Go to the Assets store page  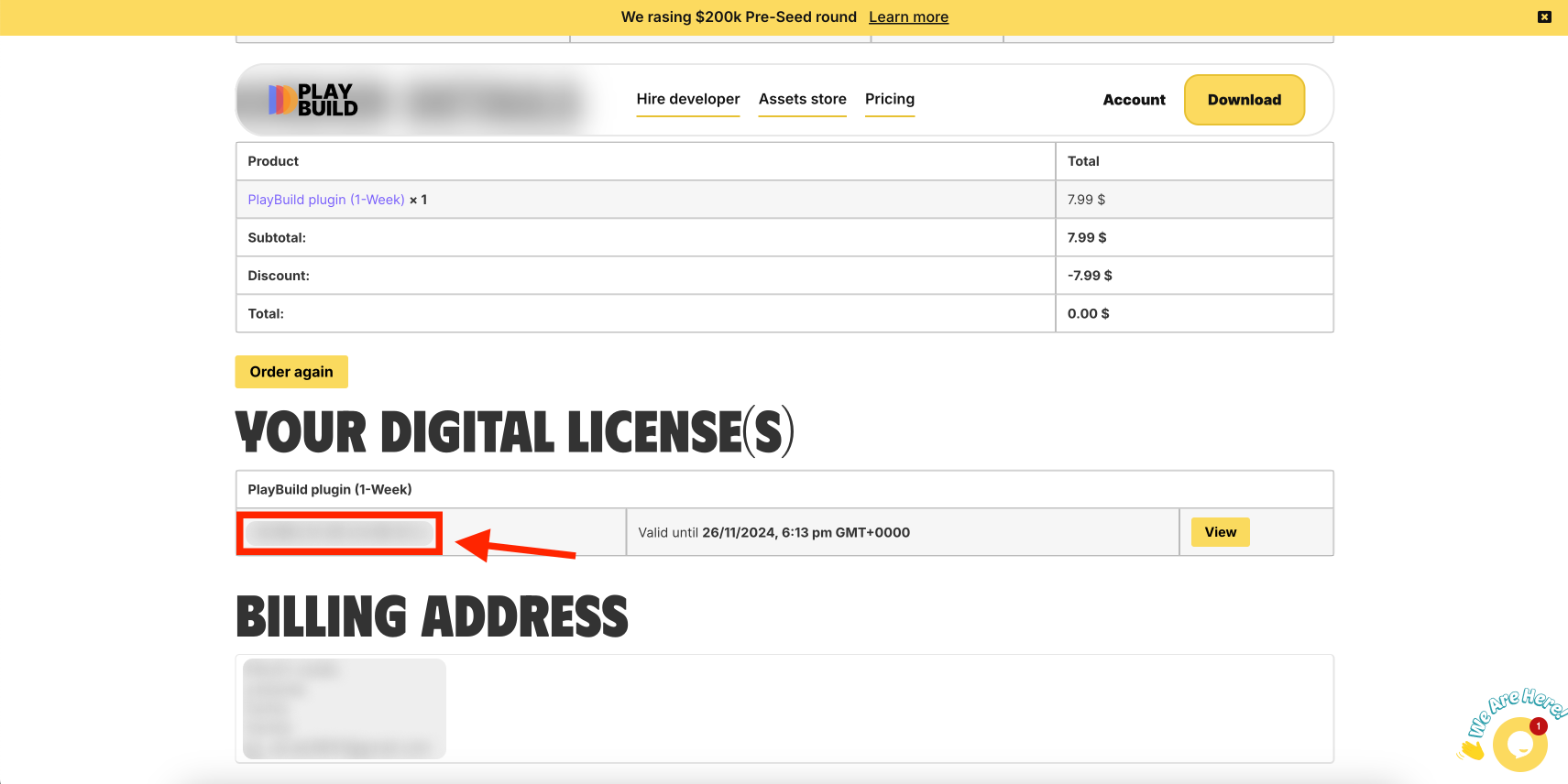pos(802,99)
